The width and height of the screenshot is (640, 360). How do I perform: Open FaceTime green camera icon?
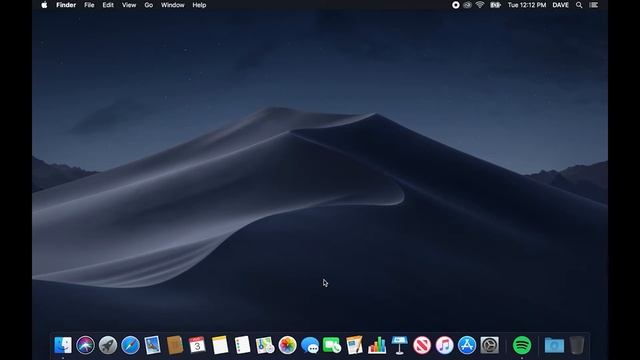pyautogui.click(x=332, y=345)
